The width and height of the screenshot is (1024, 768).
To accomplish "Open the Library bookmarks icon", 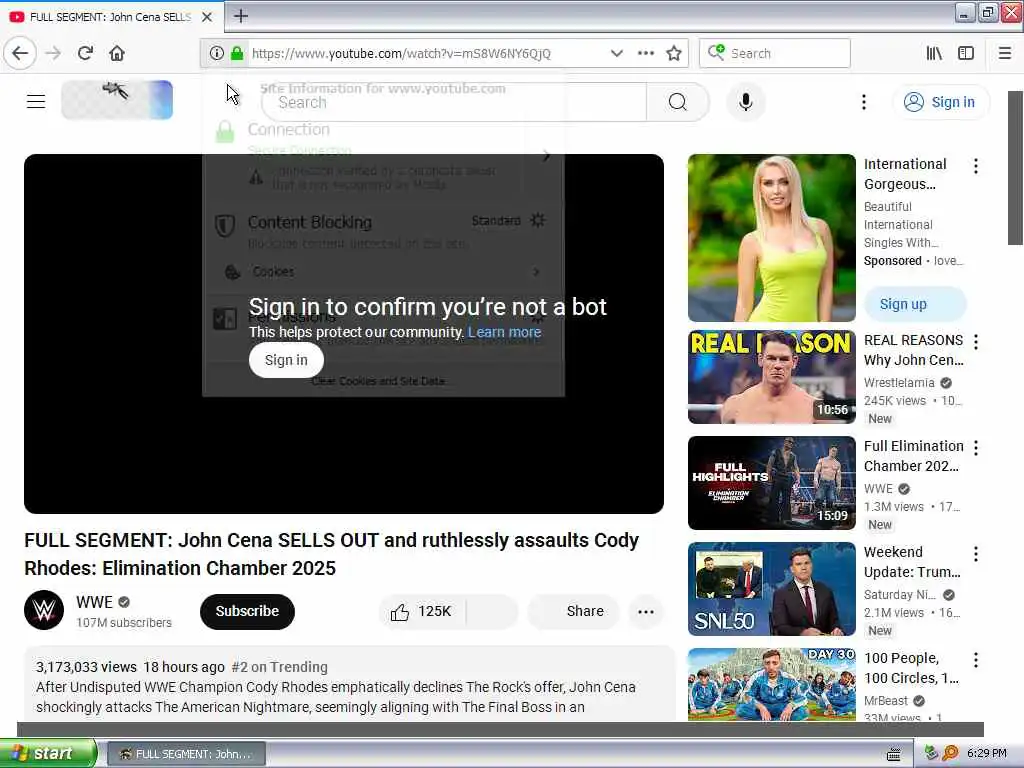I will [x=934, y=53].
